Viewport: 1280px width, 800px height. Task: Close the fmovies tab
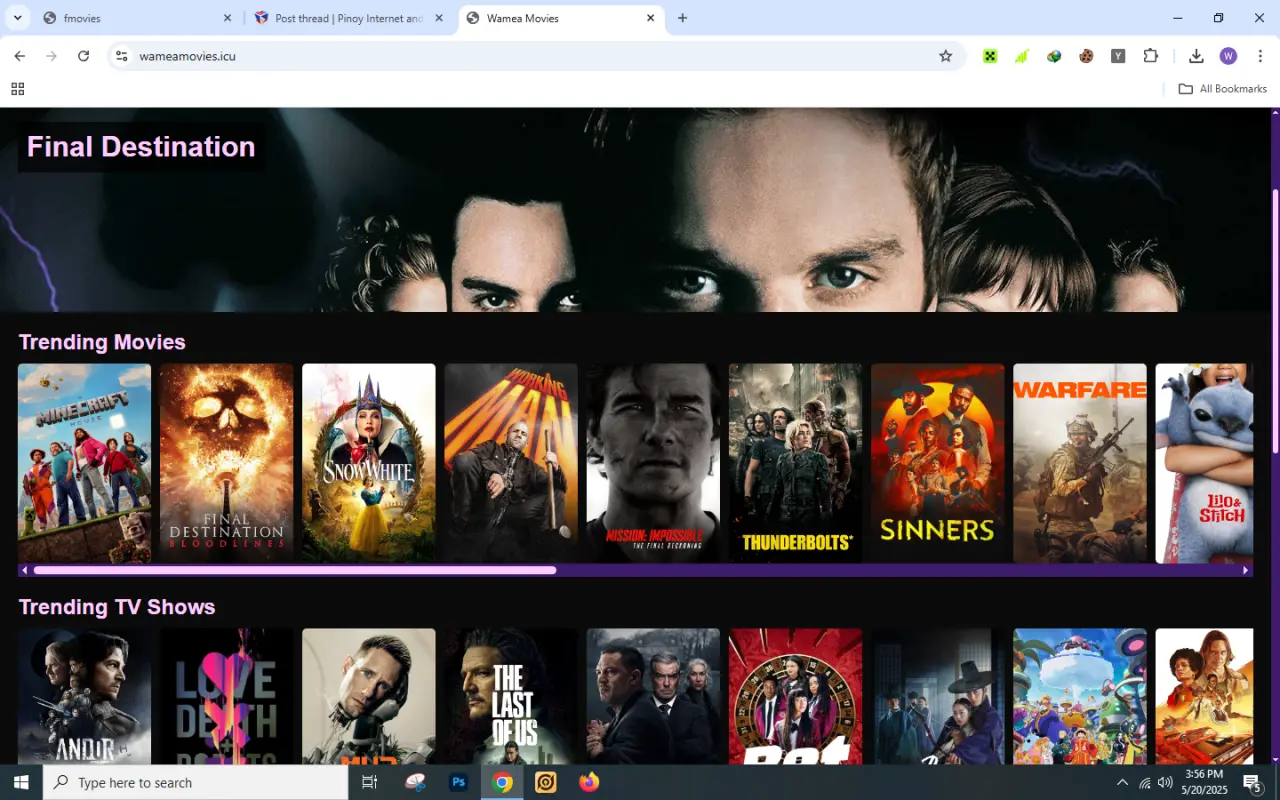[227, 18]
